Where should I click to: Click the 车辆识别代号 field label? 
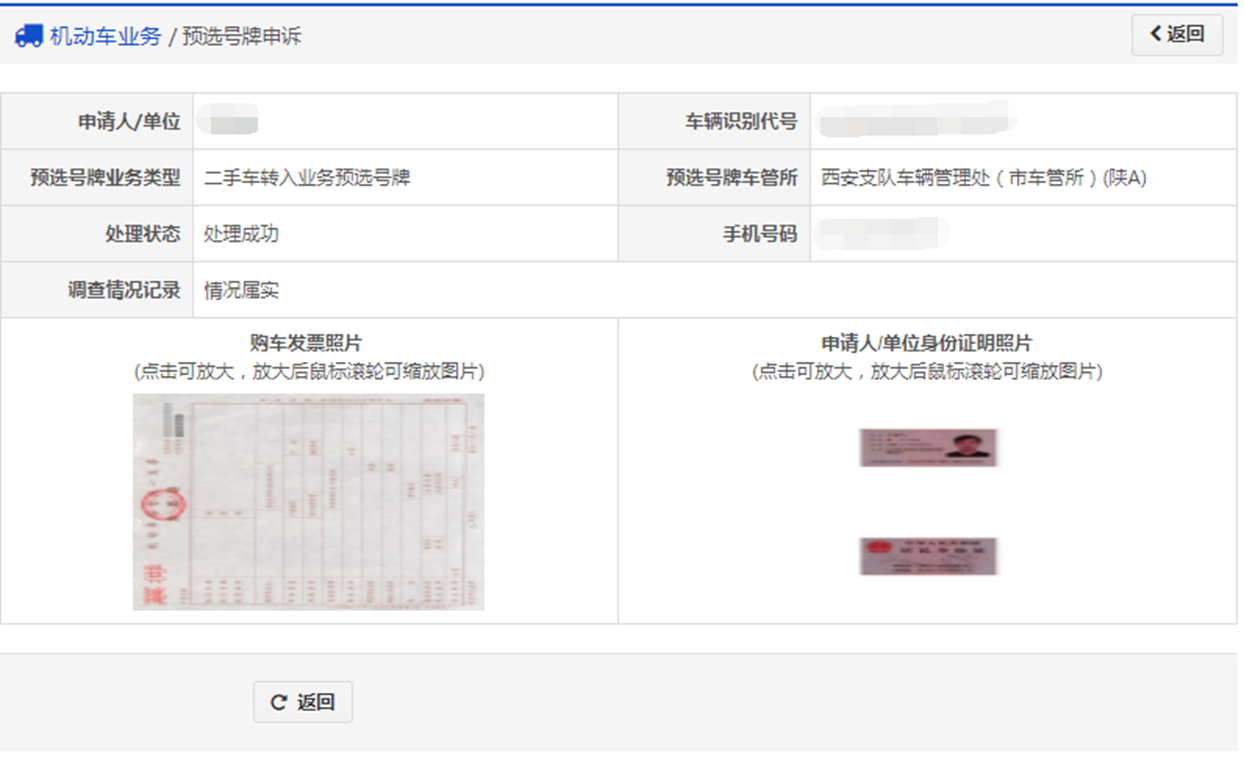[x=740, y=122]
